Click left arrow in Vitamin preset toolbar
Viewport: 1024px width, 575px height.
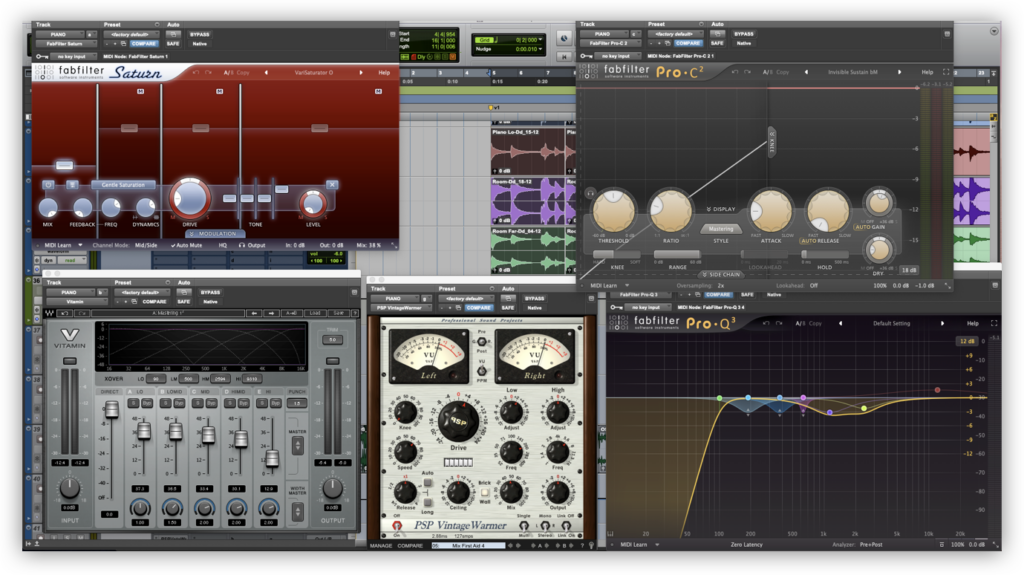click(255, 313)
